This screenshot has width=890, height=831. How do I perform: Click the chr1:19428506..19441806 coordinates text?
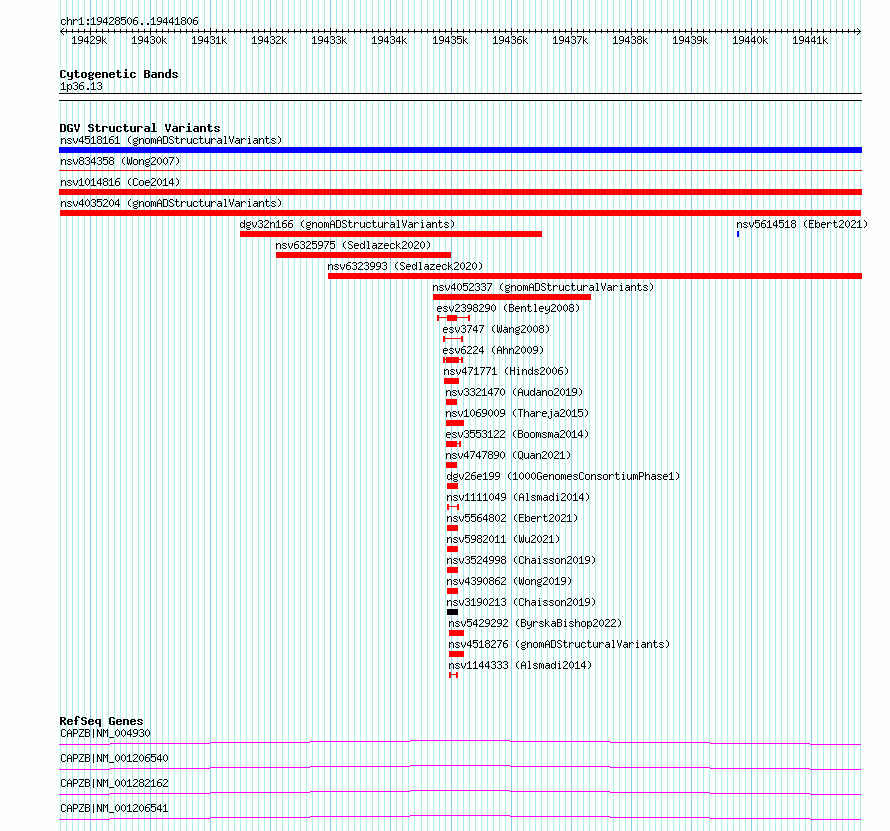[129, 22]
